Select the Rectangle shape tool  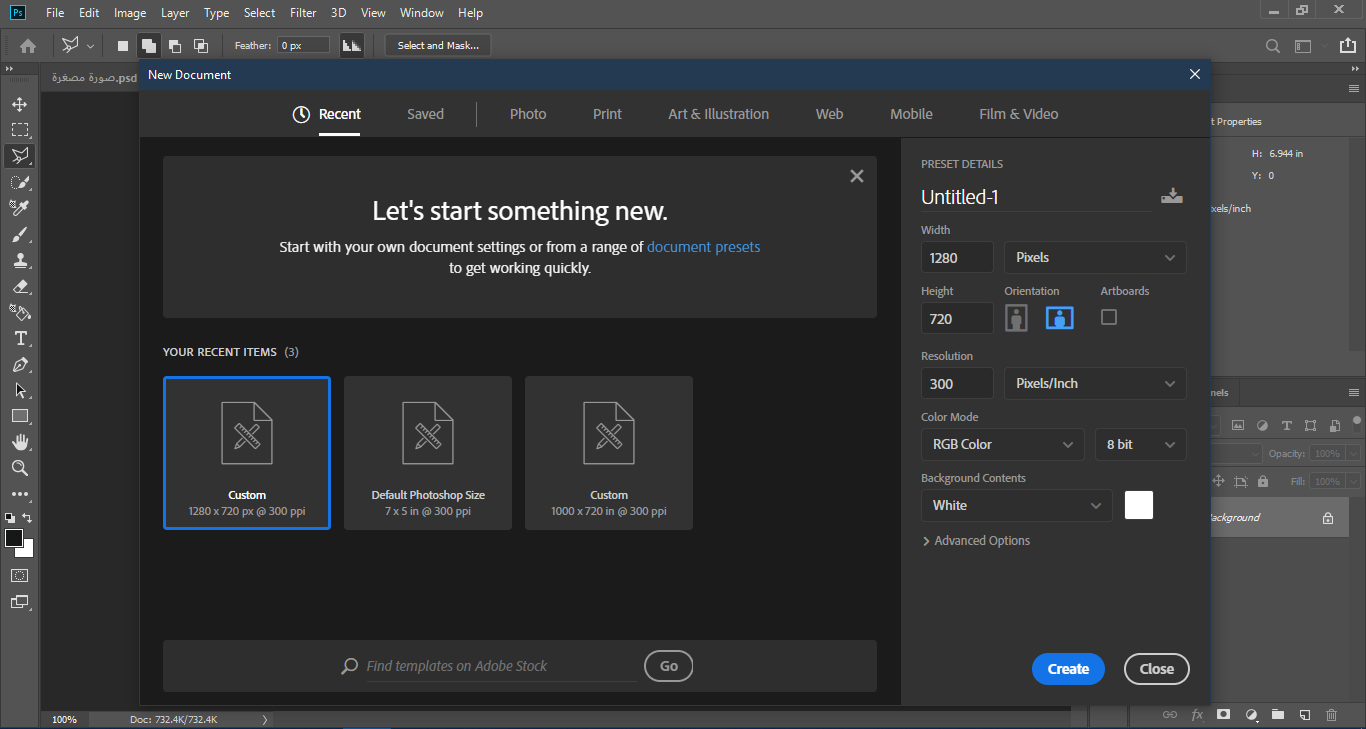pyautogui.click(x=20, y=416)
